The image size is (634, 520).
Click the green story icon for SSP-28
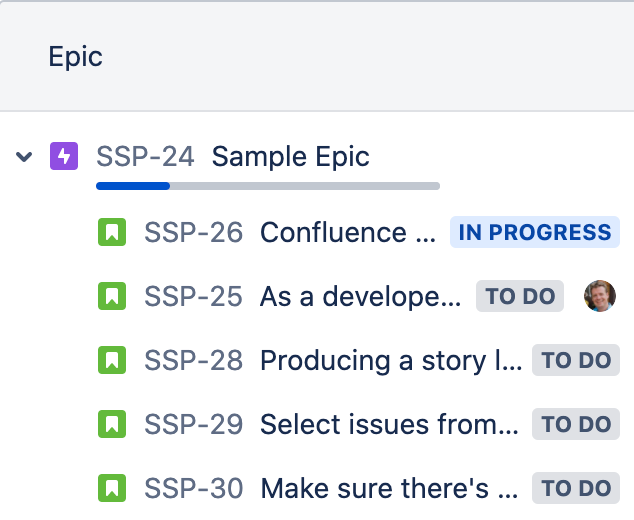pyautogui.click(x=112, y=360)
